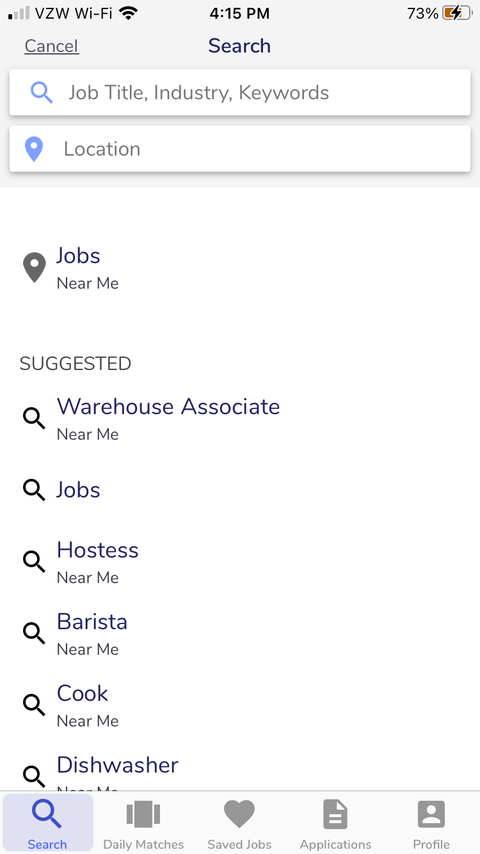Screen dimensions: 480x854
Task: Tap the search icon next to Hostess
Action: pos(34,562)
